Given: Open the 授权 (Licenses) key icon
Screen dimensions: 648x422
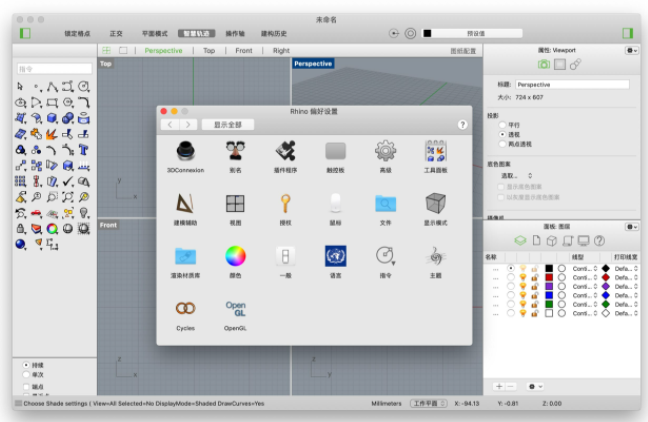Looking at the screenshot, I should click(285, 204).
